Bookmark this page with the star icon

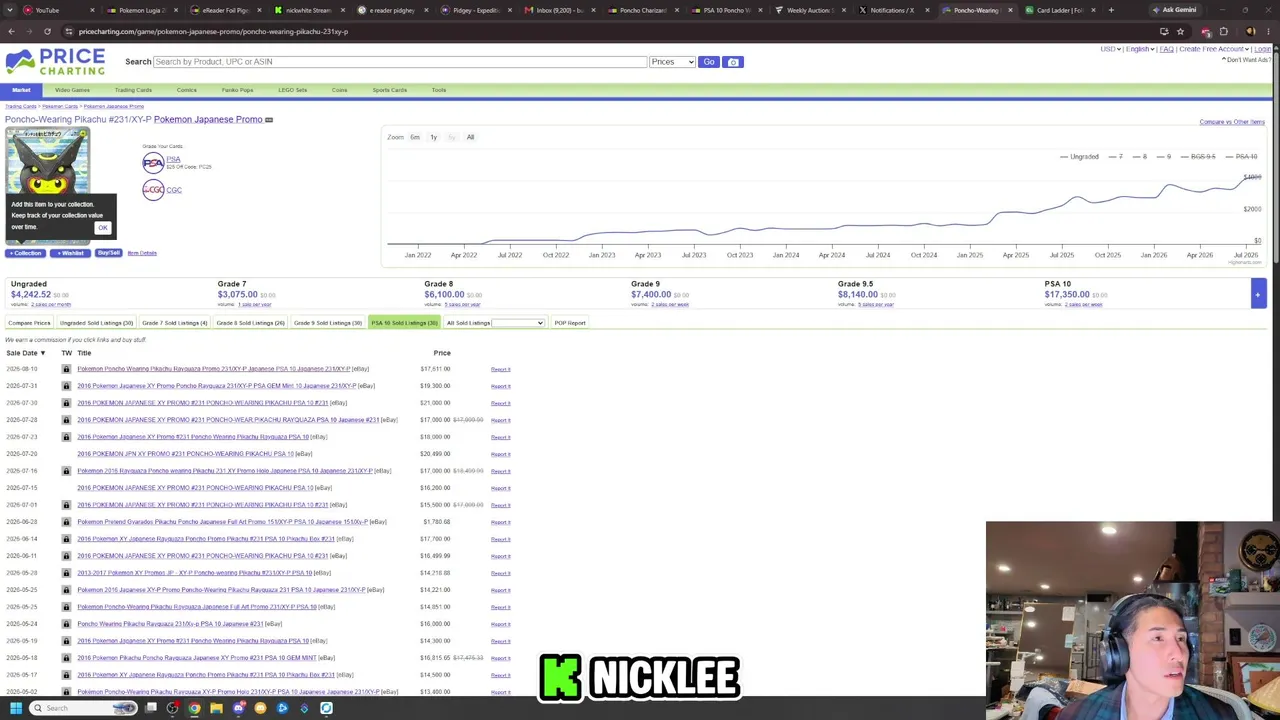tap(1180, 31)
